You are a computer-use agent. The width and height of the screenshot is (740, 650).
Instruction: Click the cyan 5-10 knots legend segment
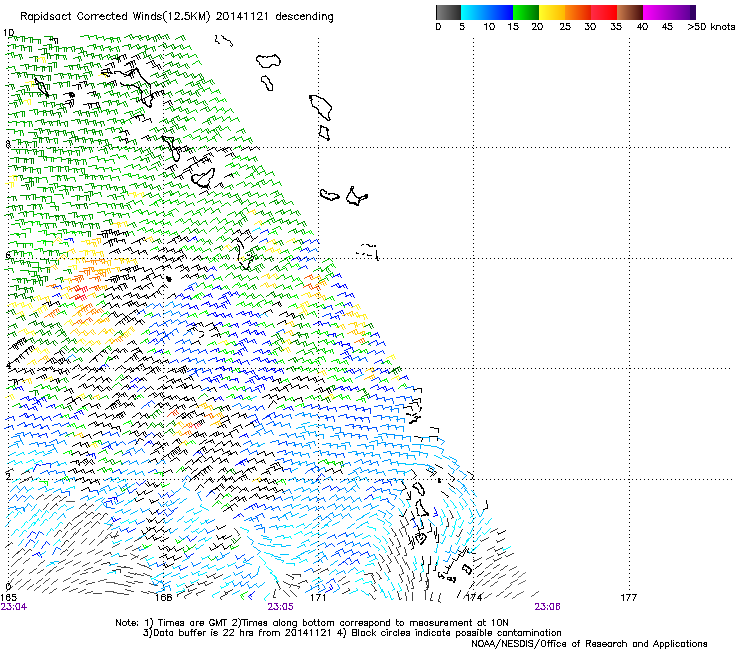[x=474, y=12]
